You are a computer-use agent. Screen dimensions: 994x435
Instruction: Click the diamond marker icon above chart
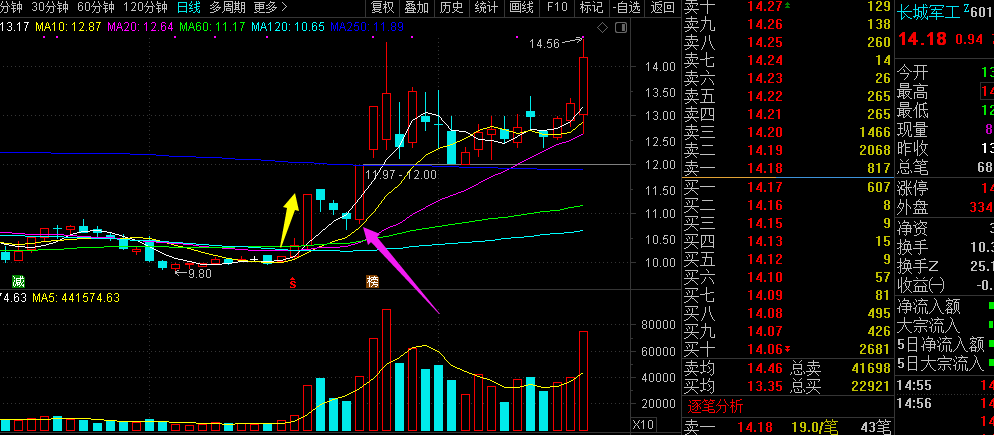coord(603,27)
